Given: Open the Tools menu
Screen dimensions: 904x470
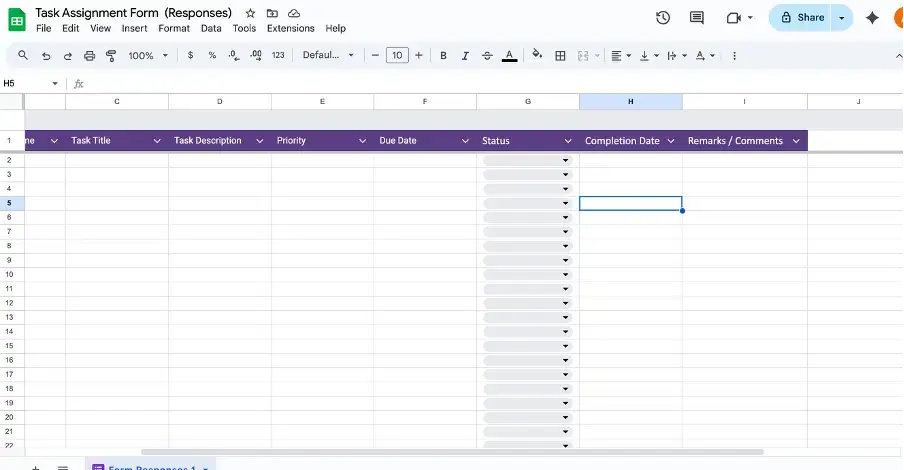Looking at the screenshot, I should (x=244, y=28).
